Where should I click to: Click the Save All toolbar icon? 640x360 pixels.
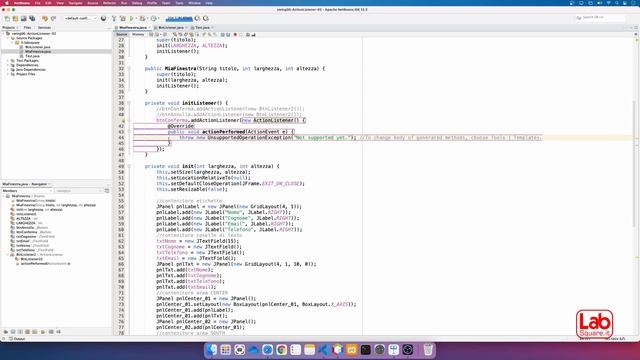(32, 18)
